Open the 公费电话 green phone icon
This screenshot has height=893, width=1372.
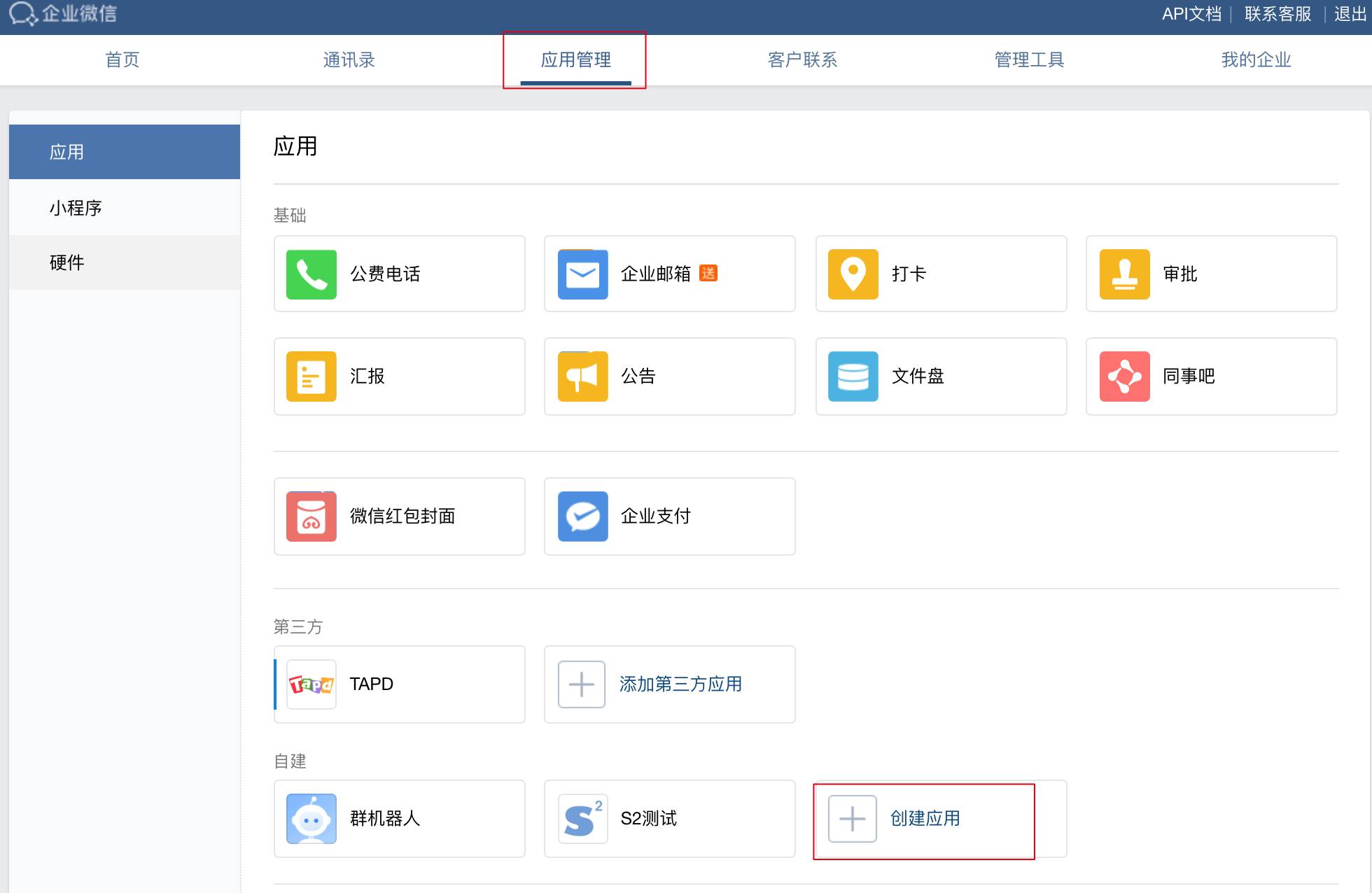point(311,274)
